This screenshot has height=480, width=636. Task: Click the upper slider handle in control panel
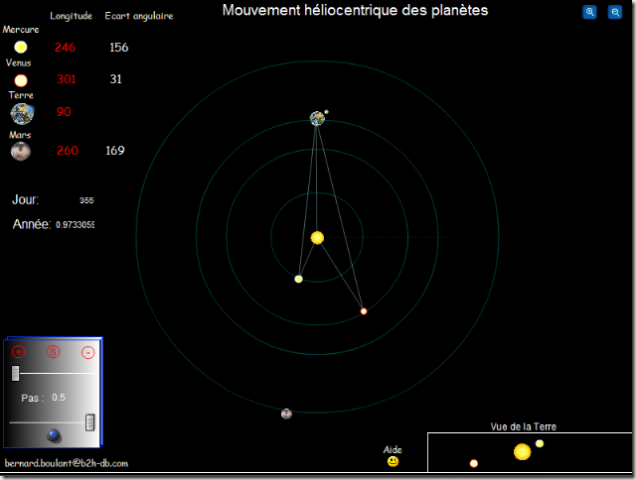click(x=16, y=373)
